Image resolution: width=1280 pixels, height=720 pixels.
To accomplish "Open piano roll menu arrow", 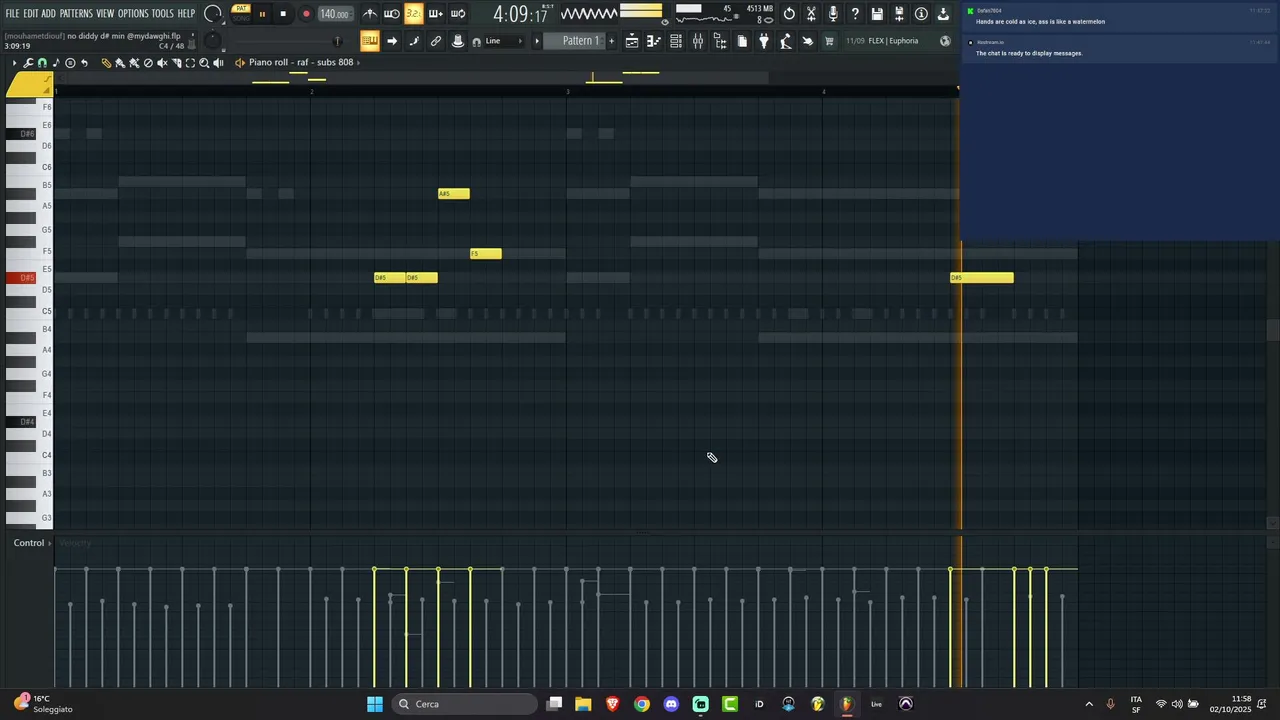I will point(14,63).
